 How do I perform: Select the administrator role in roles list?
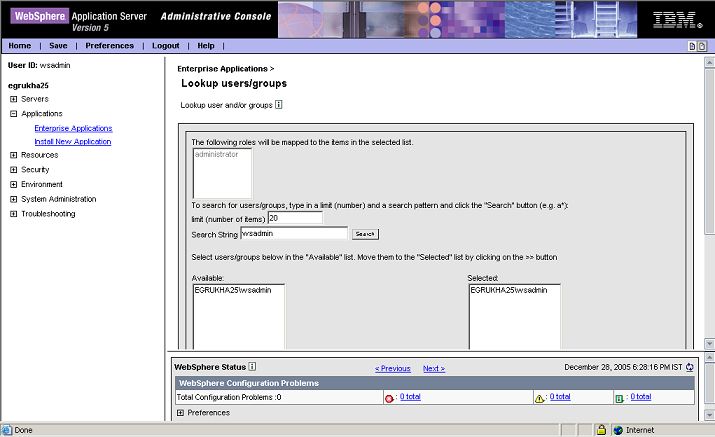[217, 155]
